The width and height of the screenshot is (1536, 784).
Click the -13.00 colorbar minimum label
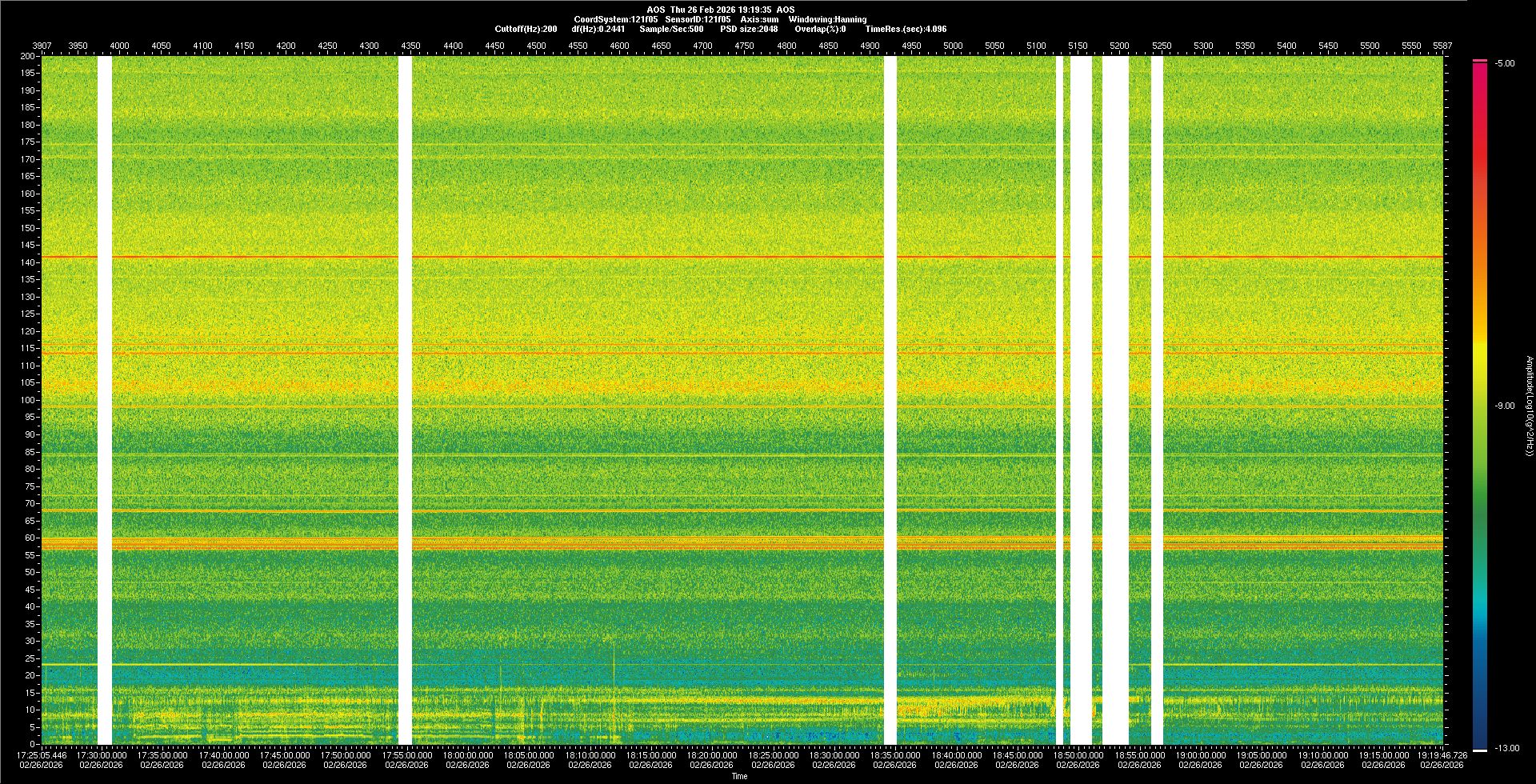coord(1506,748)
